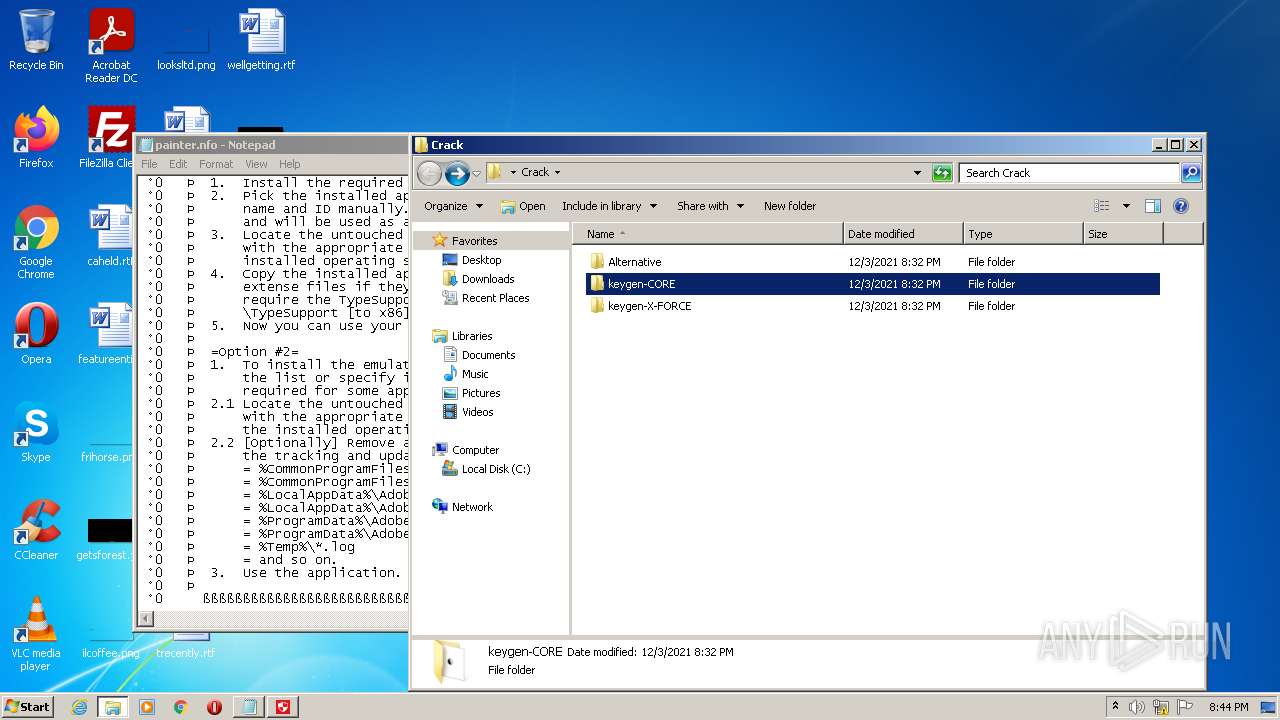This screenshot has width=1280, height=720.
Task: Click the search magnifier icon
Action: (1190, 173)
